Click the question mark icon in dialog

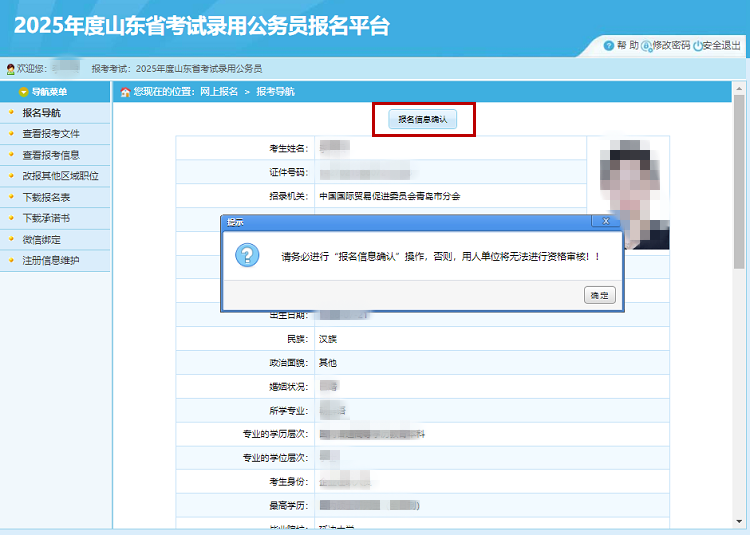click(x=247, y=255)
